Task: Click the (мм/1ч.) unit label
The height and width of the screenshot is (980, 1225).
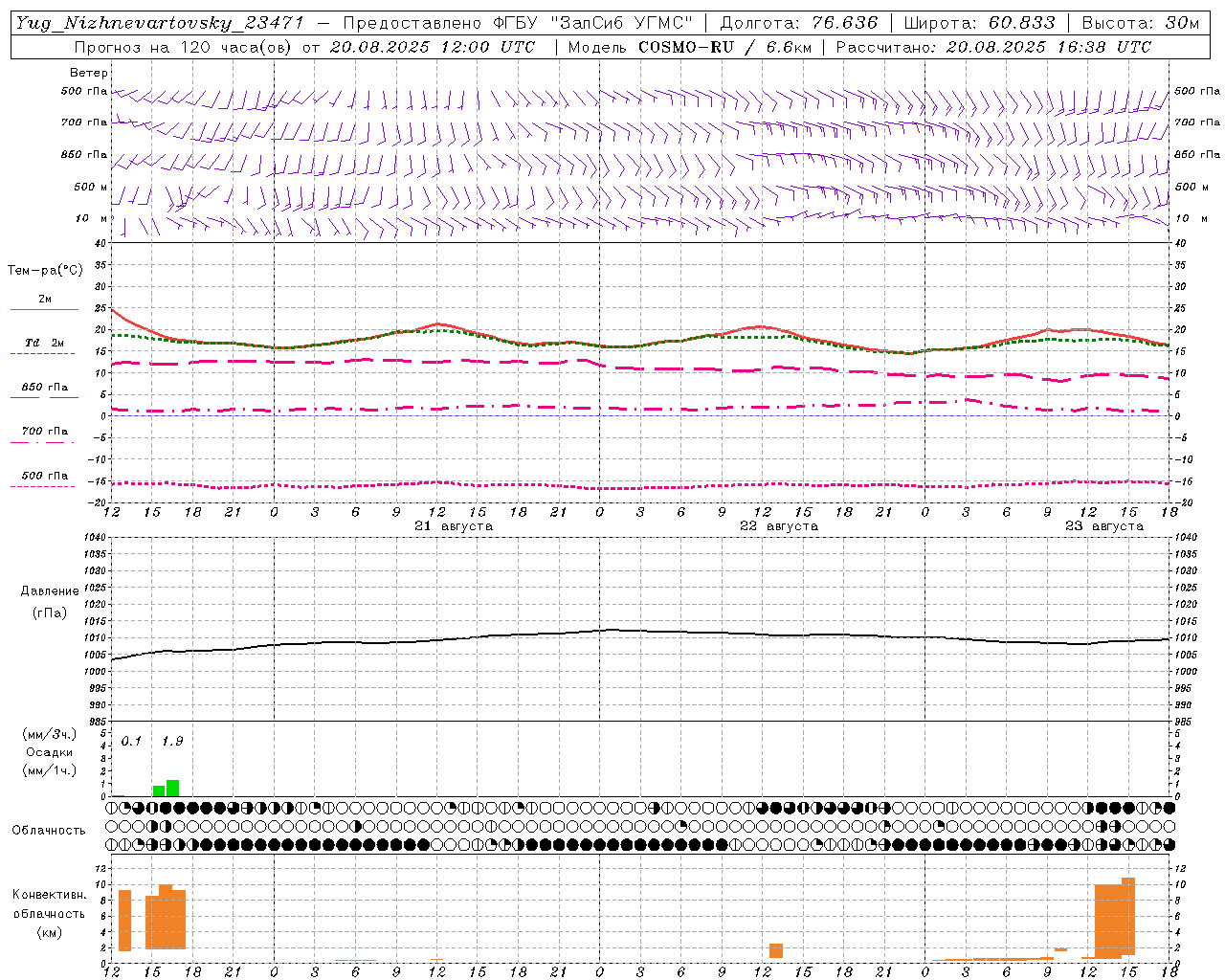Action: [50, 770]
